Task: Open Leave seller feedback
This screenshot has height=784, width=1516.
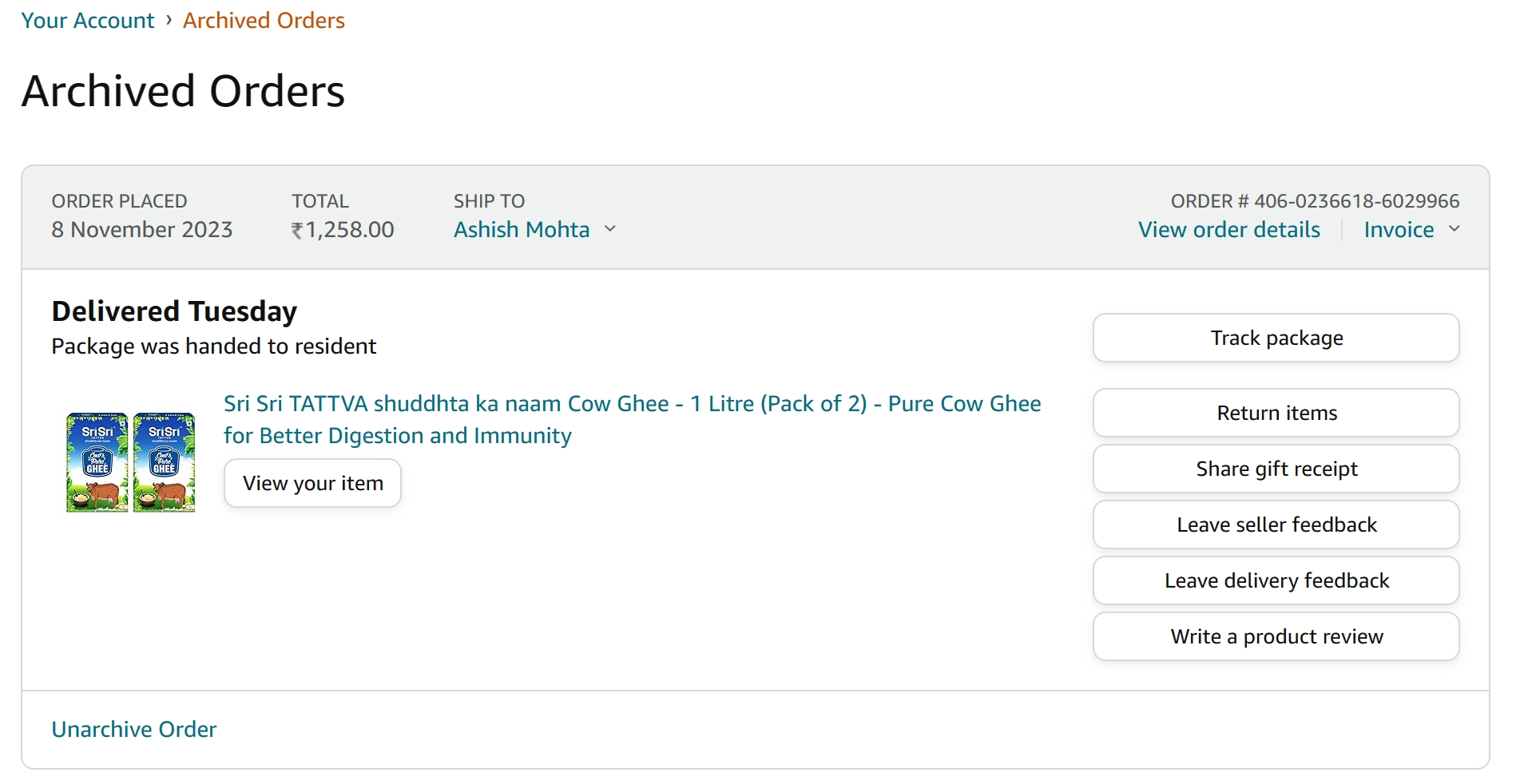Action: [x=1276, y=525]
